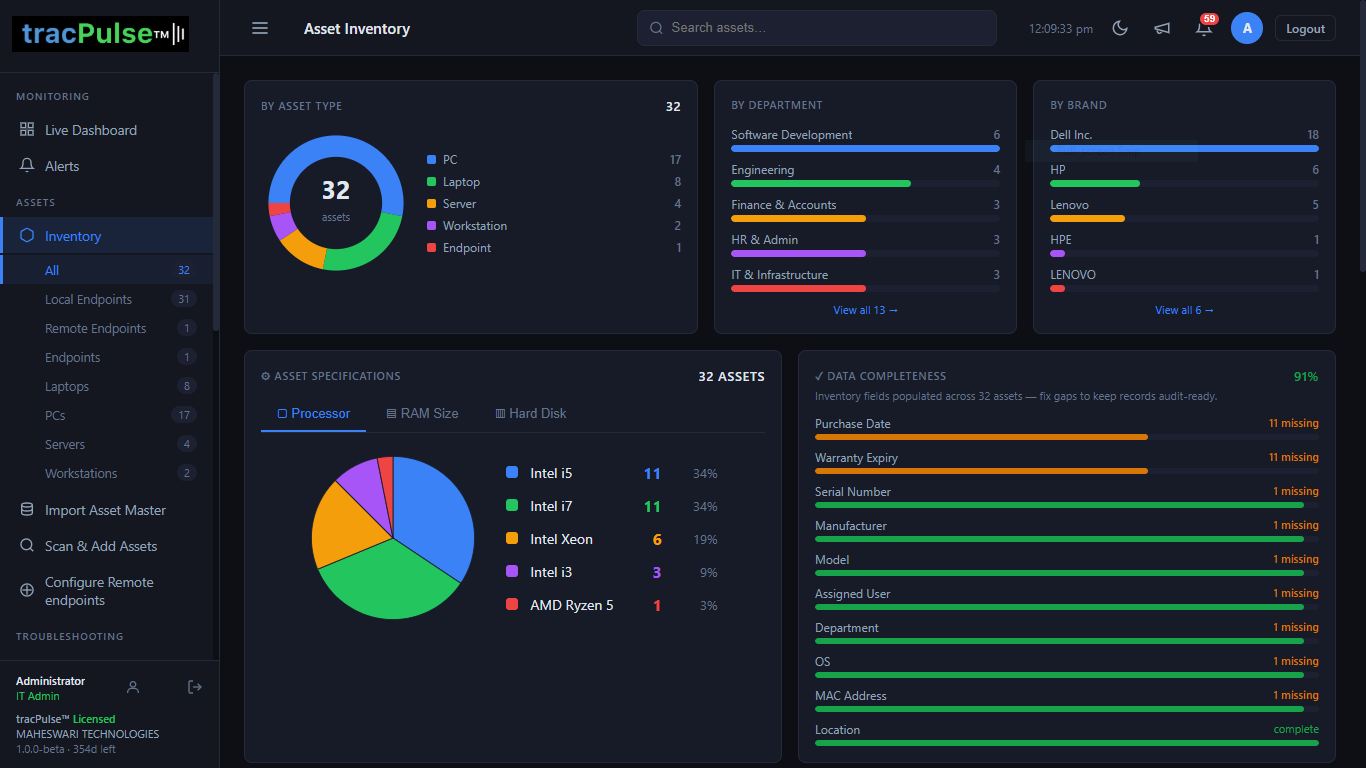Open Configure Remote endpoints
Image resolution: width=1366 pixels, height=768 pixels.
106,591
